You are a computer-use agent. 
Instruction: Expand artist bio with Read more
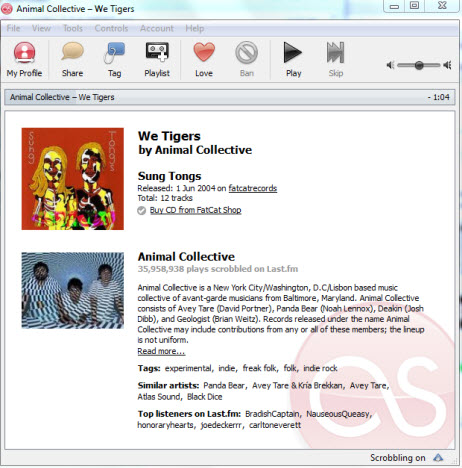click(161, 351)
